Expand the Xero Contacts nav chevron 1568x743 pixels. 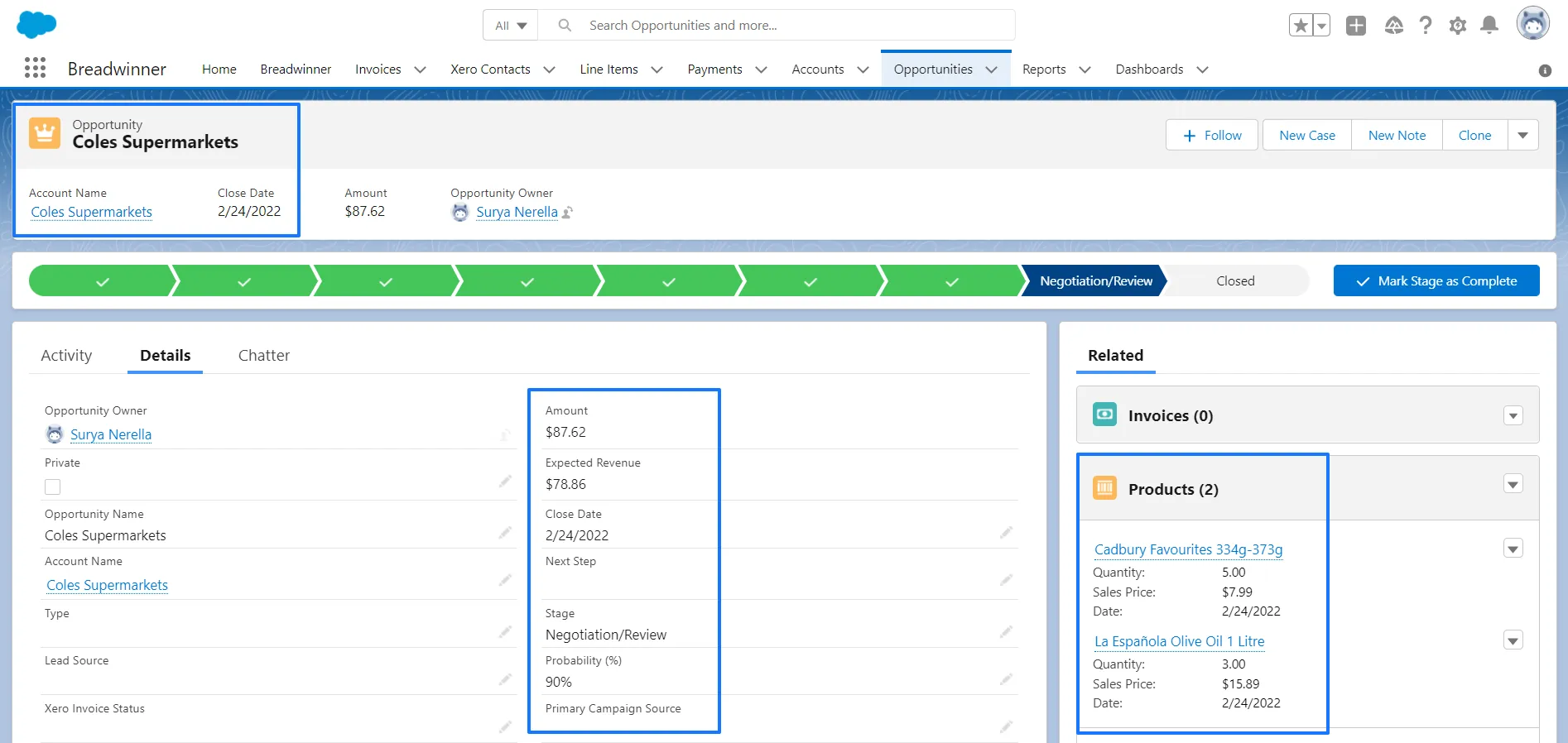coord(549,70)
